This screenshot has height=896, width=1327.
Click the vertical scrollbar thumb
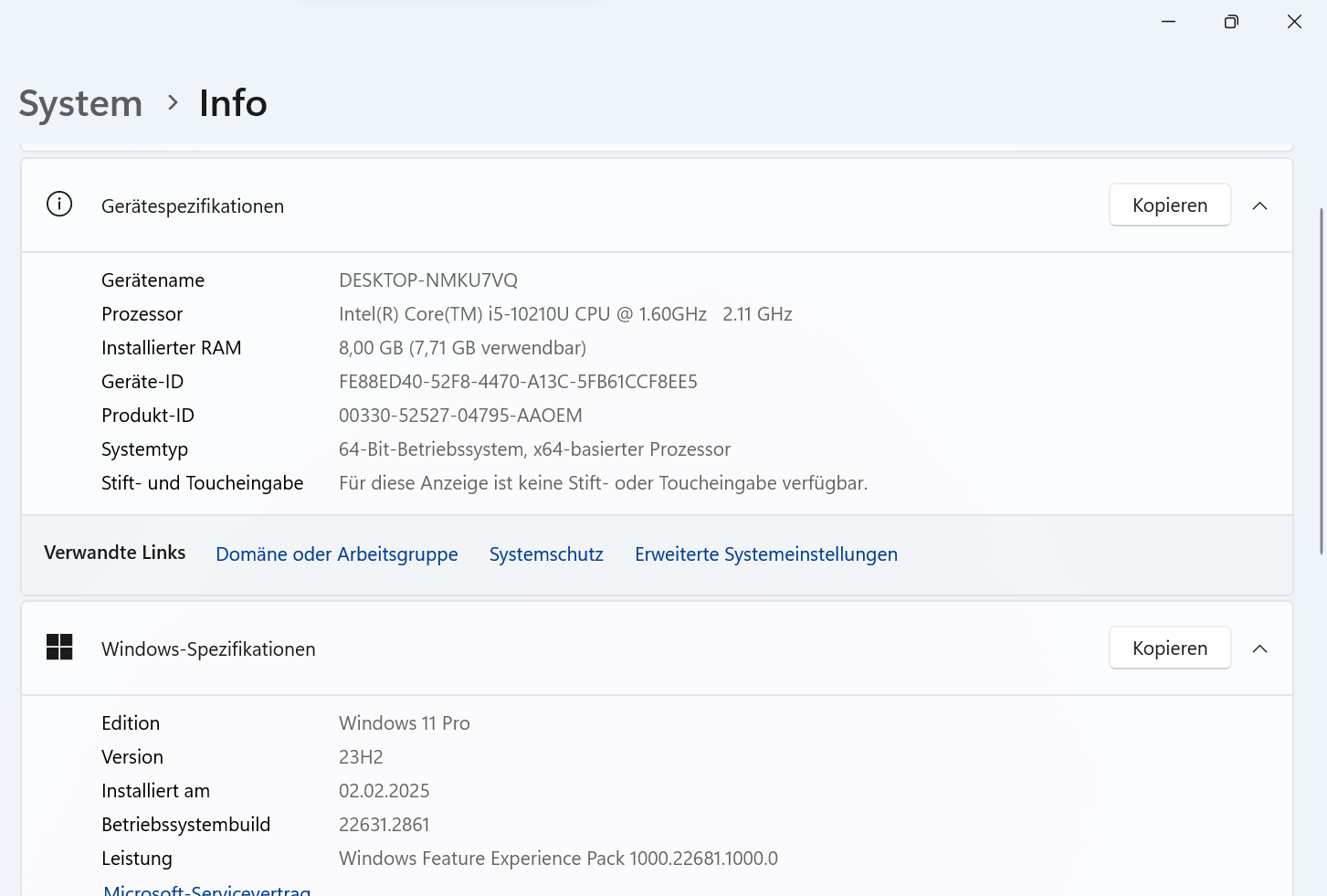(x=1322, y=381)
